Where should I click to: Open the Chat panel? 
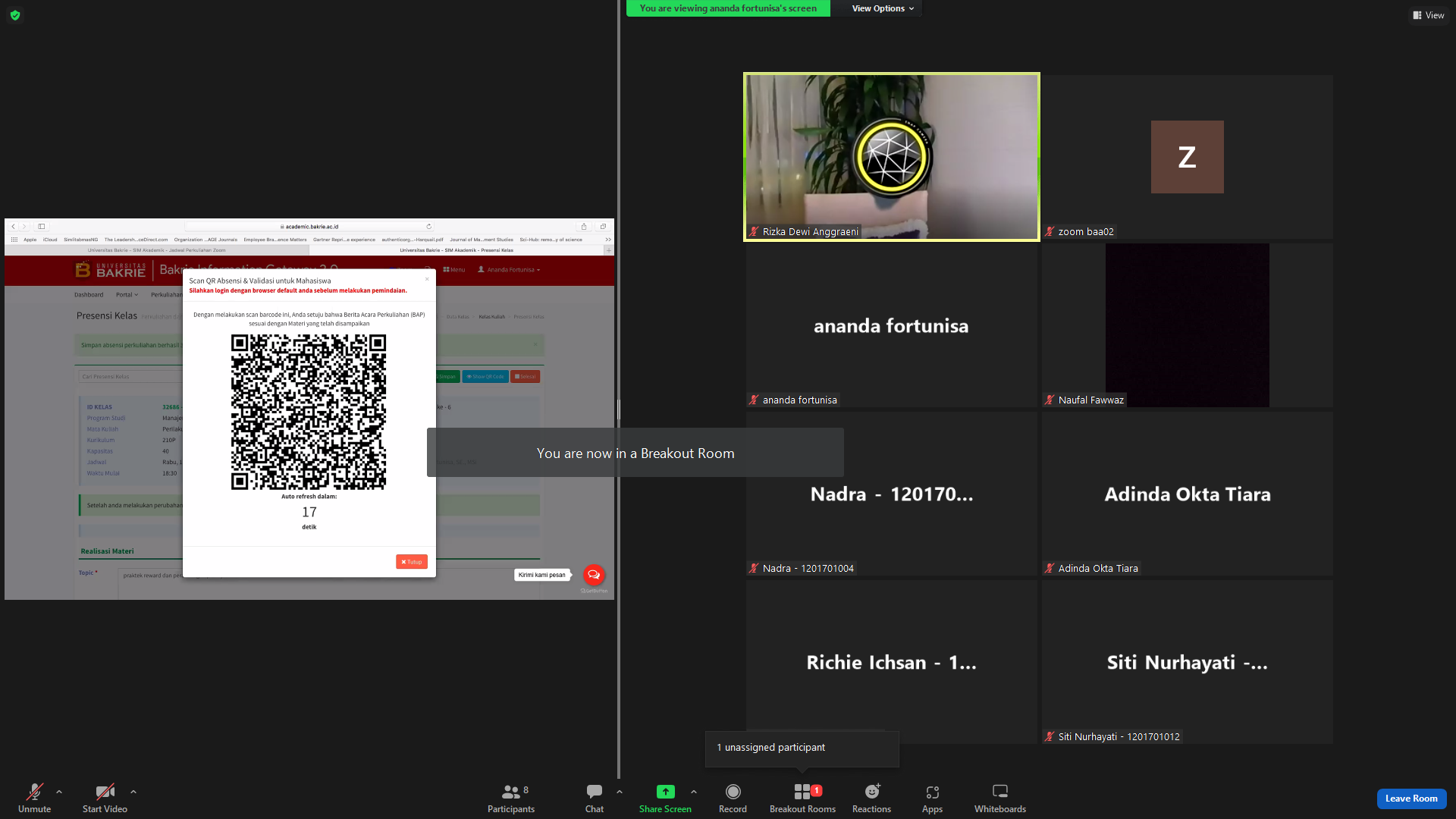(x=595, y=798)
